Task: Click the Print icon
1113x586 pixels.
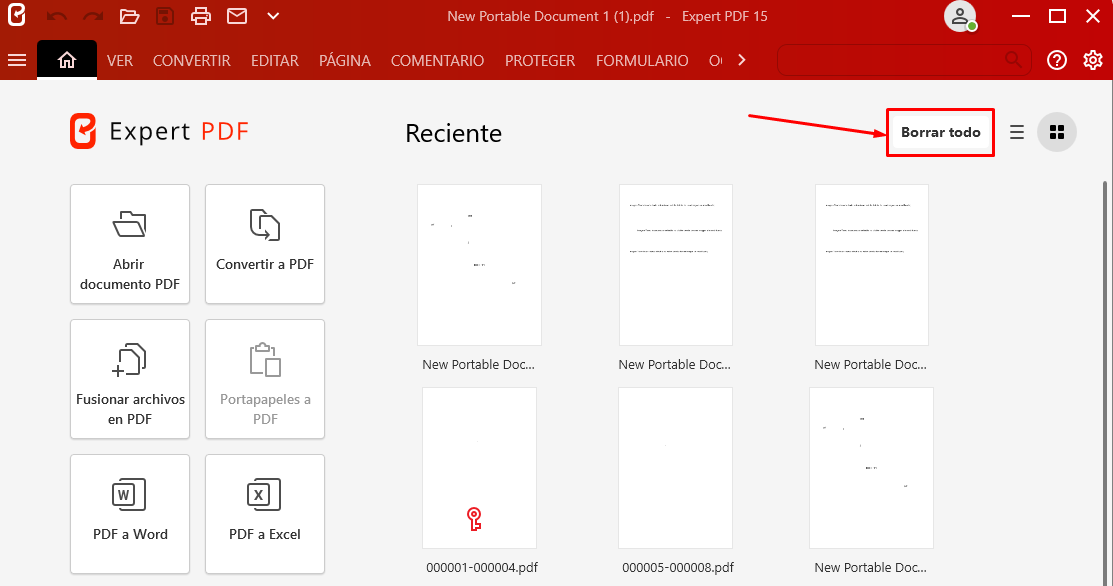Action: point(201,16)
